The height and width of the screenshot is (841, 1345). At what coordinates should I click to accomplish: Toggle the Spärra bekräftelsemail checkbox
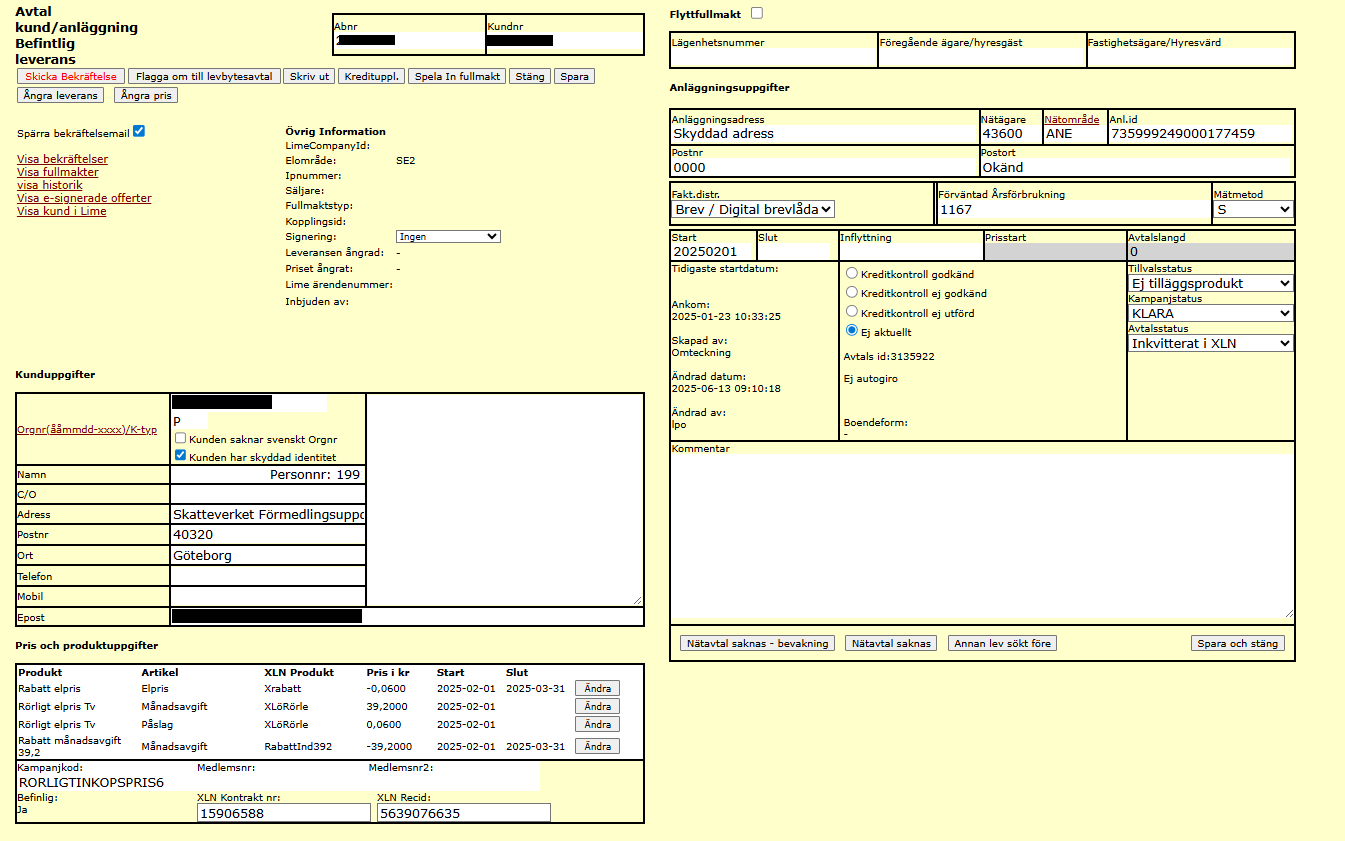pyautogui.click(x=139, y=132)
